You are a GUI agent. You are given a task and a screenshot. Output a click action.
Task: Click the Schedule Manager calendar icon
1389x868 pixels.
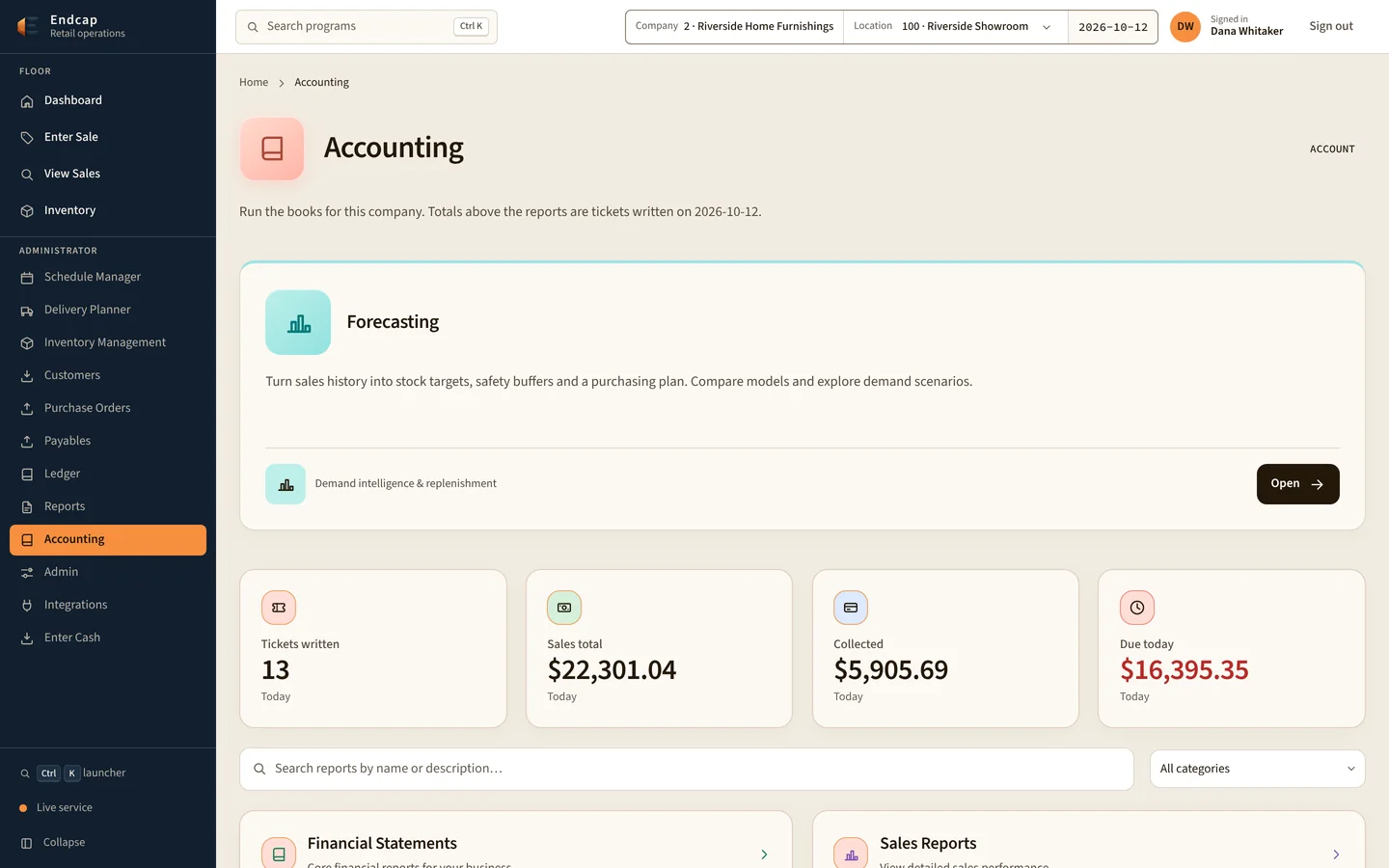pos(27,278)
